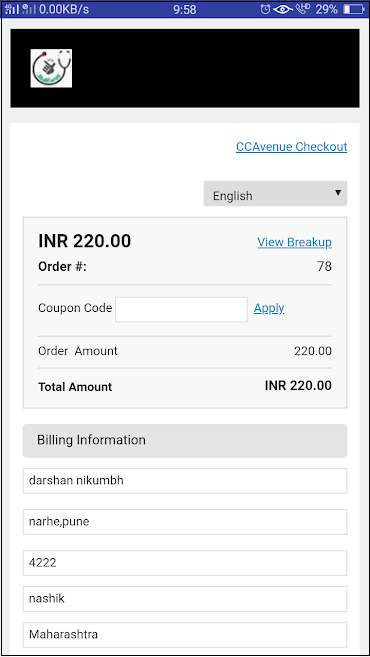The image size is (370, 657).
Task: Tap the 9:58 clock in status bar
Action: (x=185, y=9)
